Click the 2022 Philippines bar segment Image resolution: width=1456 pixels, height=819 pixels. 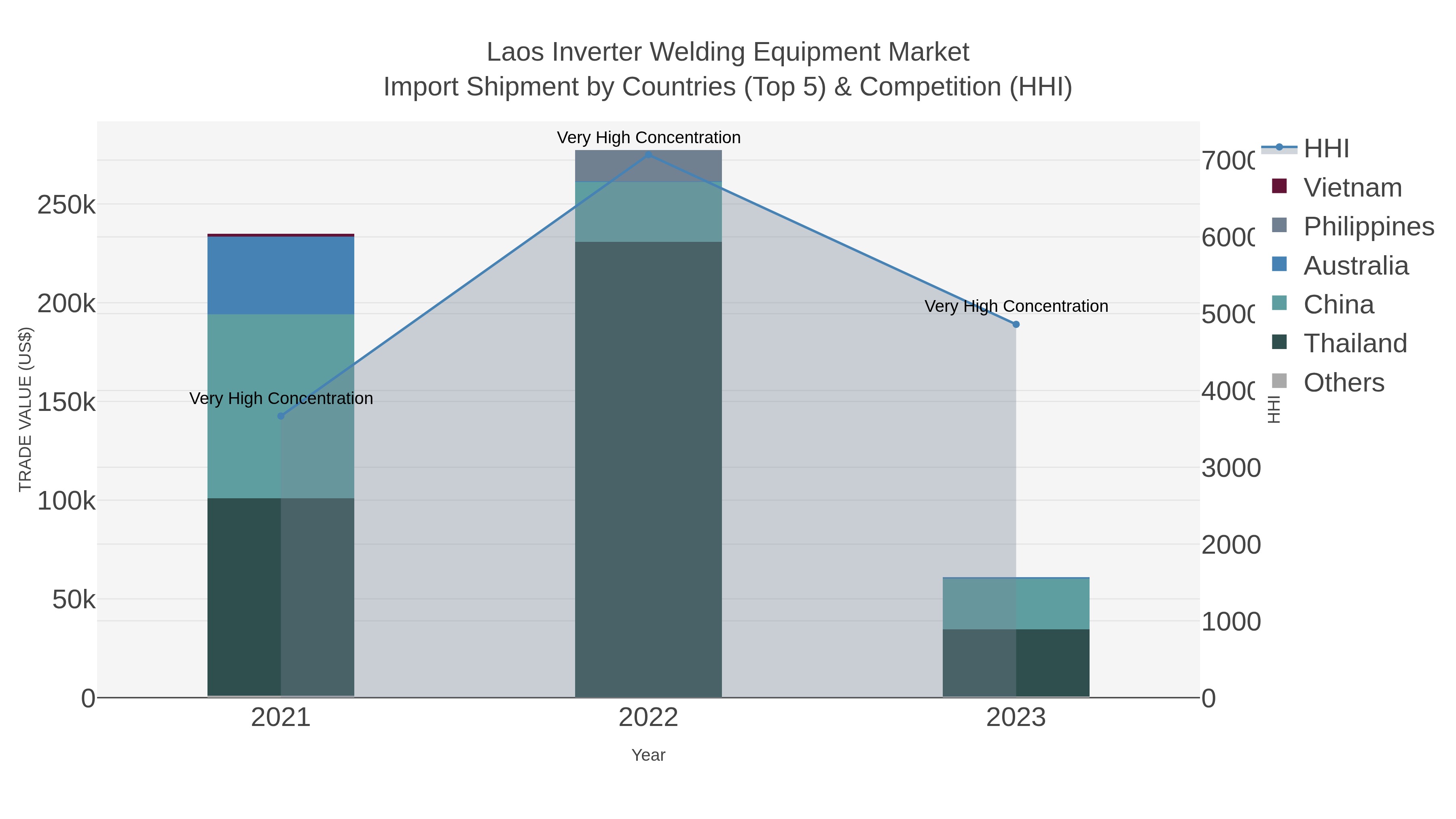(x=648, y=166)
